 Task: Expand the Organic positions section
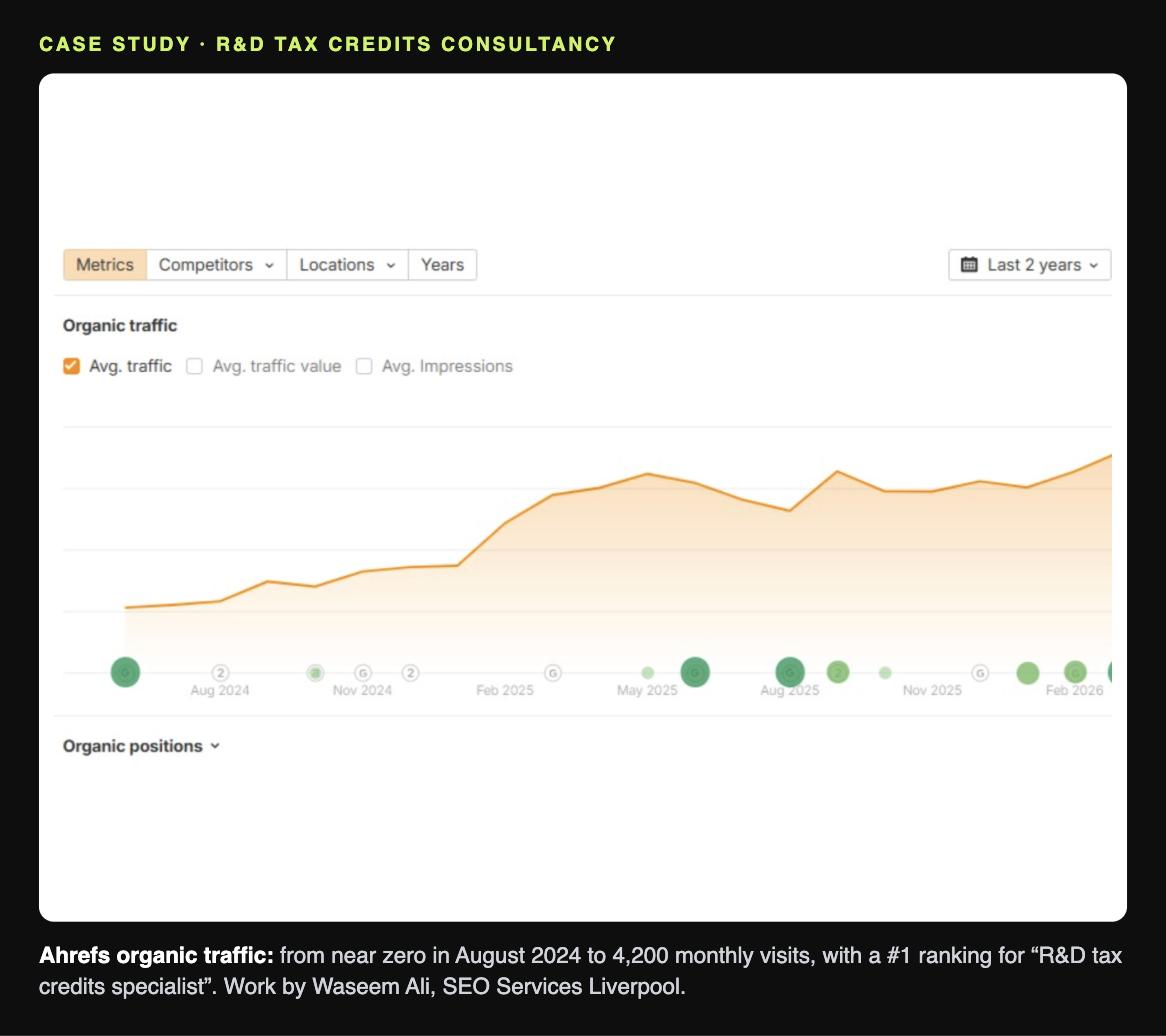[x=141, y=746]
